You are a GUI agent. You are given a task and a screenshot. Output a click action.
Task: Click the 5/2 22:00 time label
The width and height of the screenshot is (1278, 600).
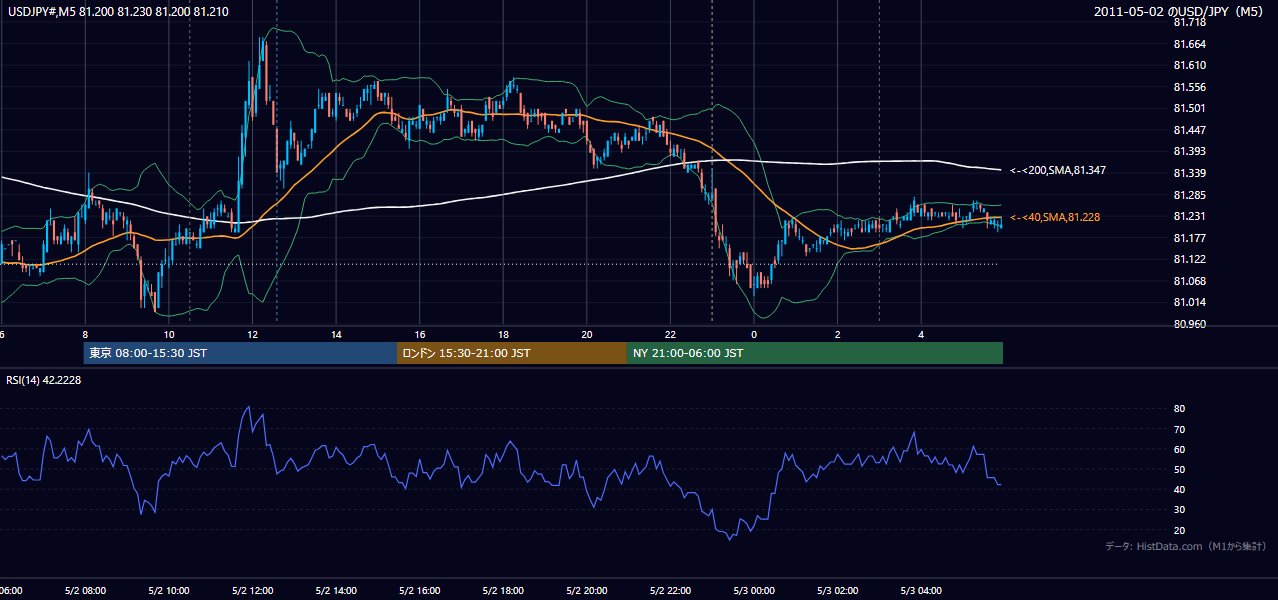click(670, 591)
